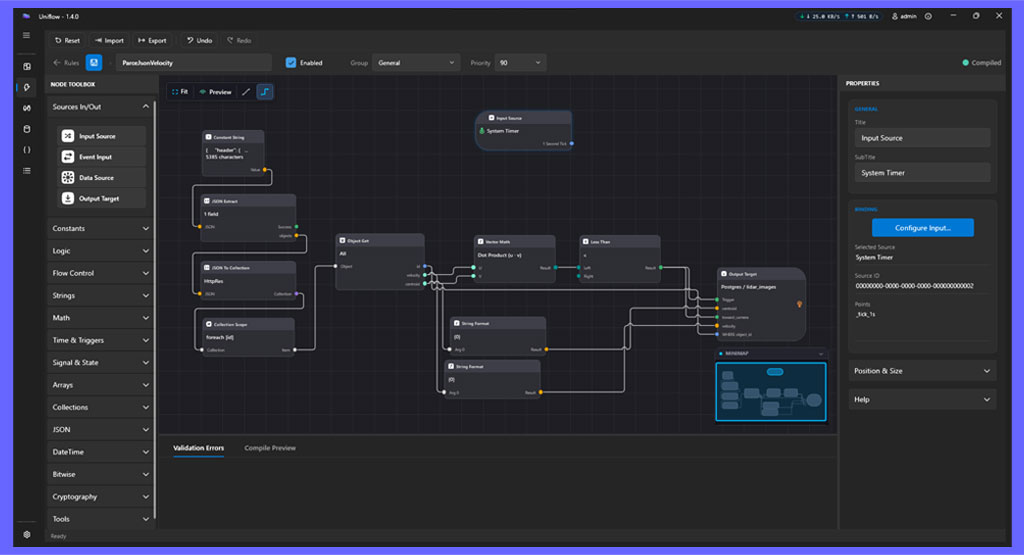
Task: Expand the Collections category
Action: pos(101,407)
